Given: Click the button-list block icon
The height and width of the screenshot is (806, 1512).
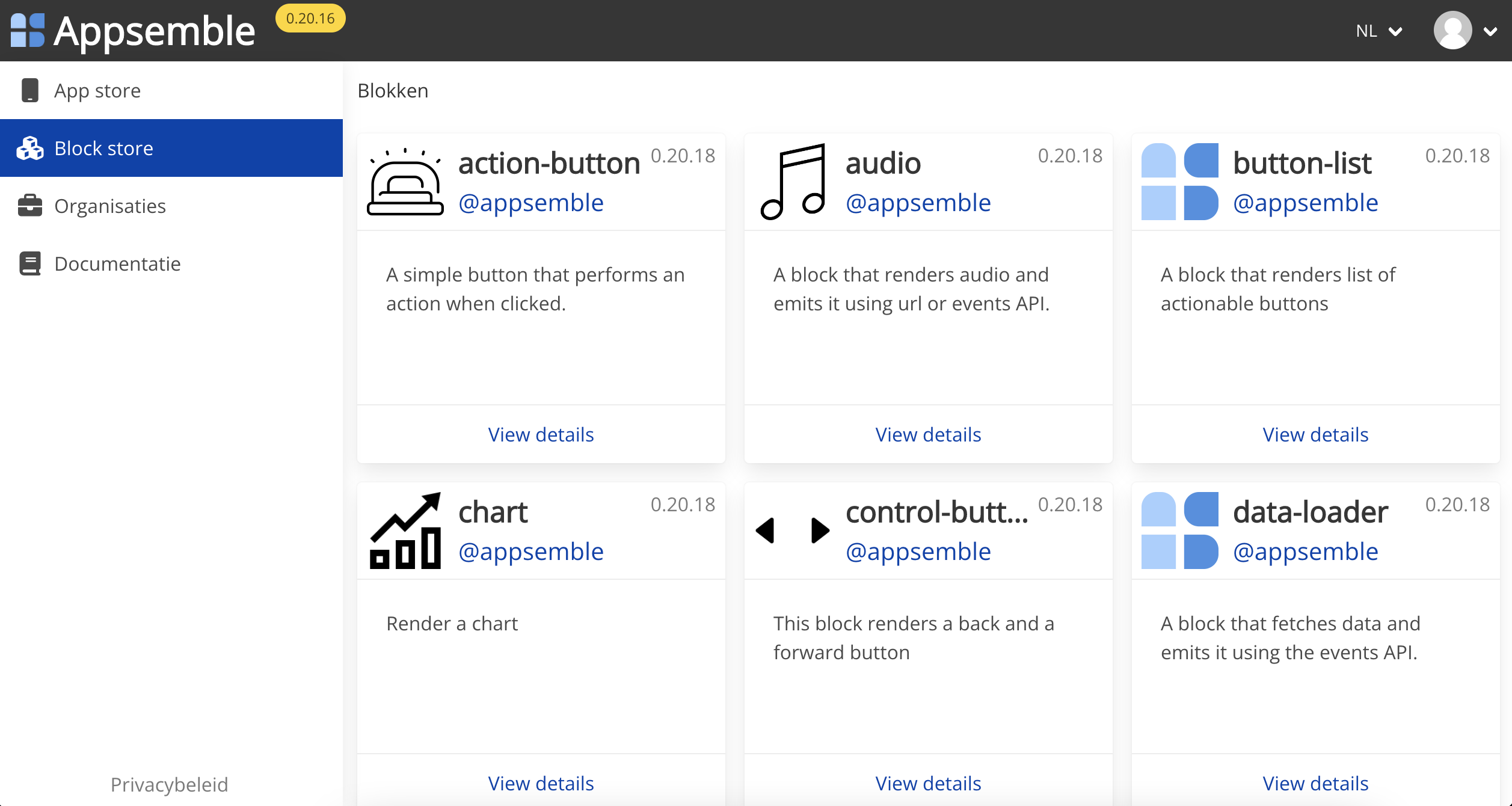Looking at the screenshot, I should coord(1179,182).
